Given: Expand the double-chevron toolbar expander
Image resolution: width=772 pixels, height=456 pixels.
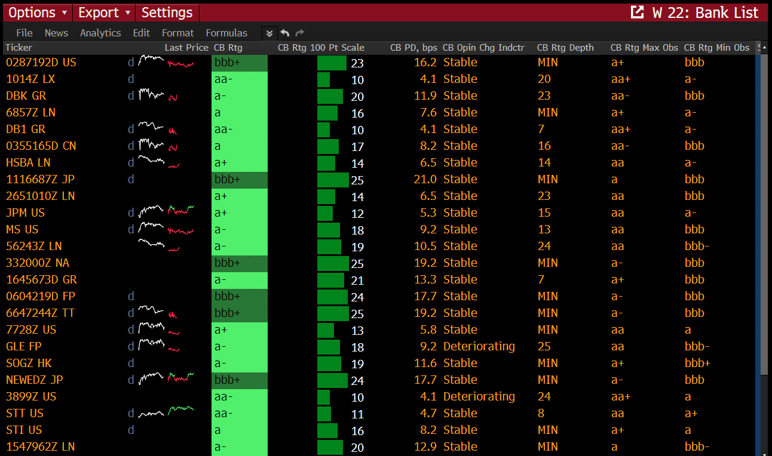Looking at the screenshot, I should coord(269,33).
